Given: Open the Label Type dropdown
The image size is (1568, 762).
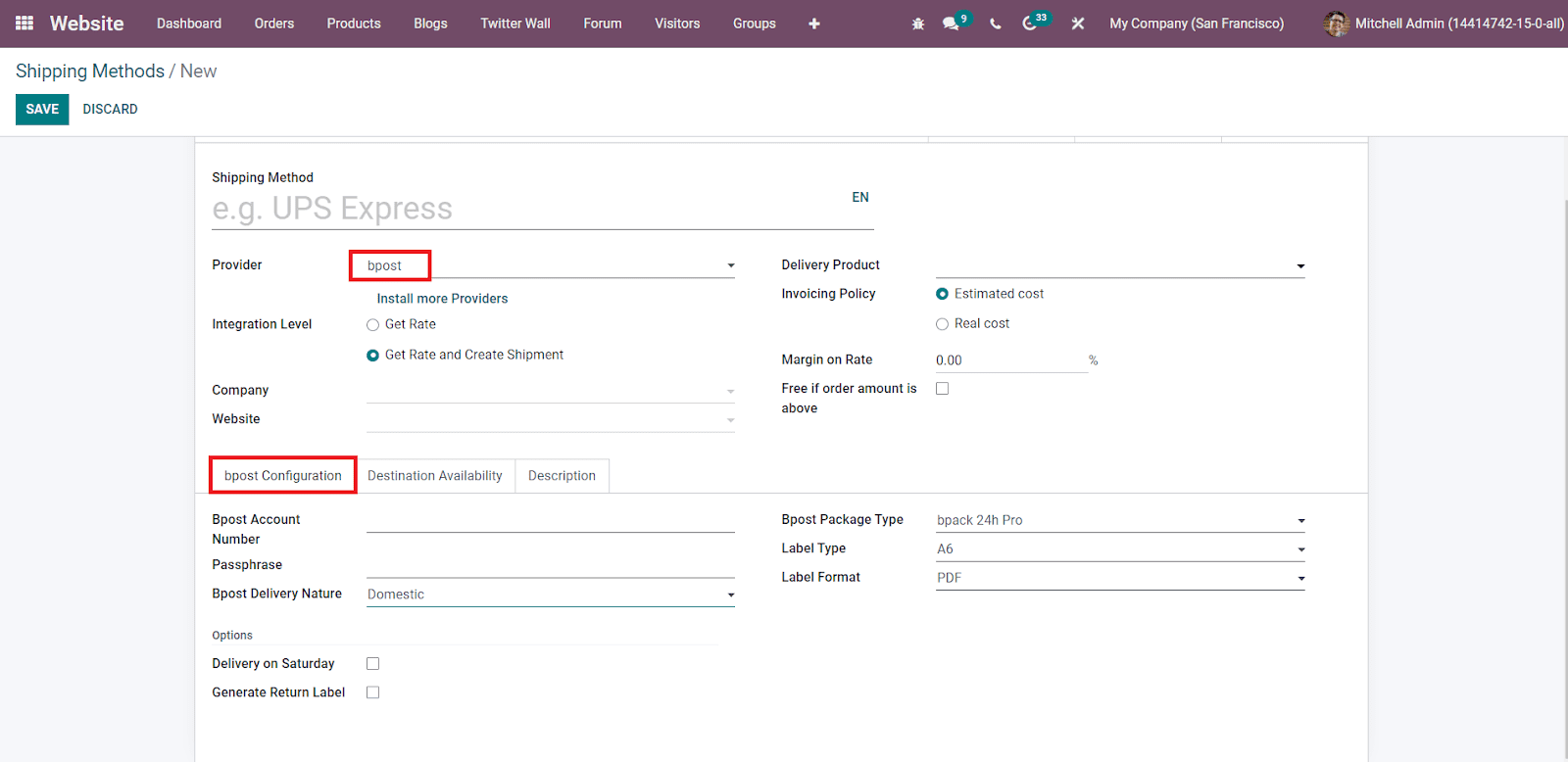Looking at the screenshot, I should click(x=1120, y=549).
